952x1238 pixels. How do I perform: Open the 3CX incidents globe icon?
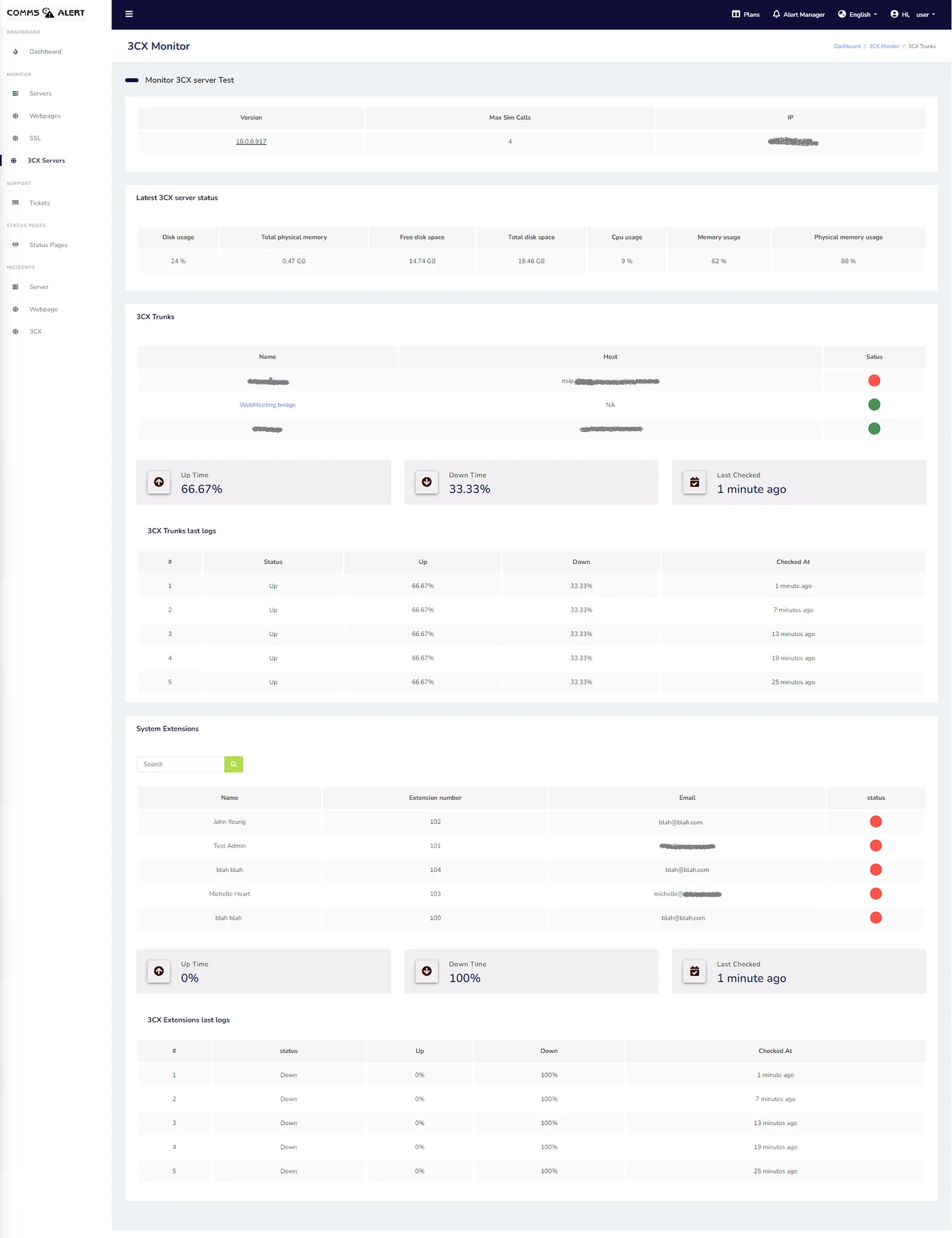click(15, 332)
